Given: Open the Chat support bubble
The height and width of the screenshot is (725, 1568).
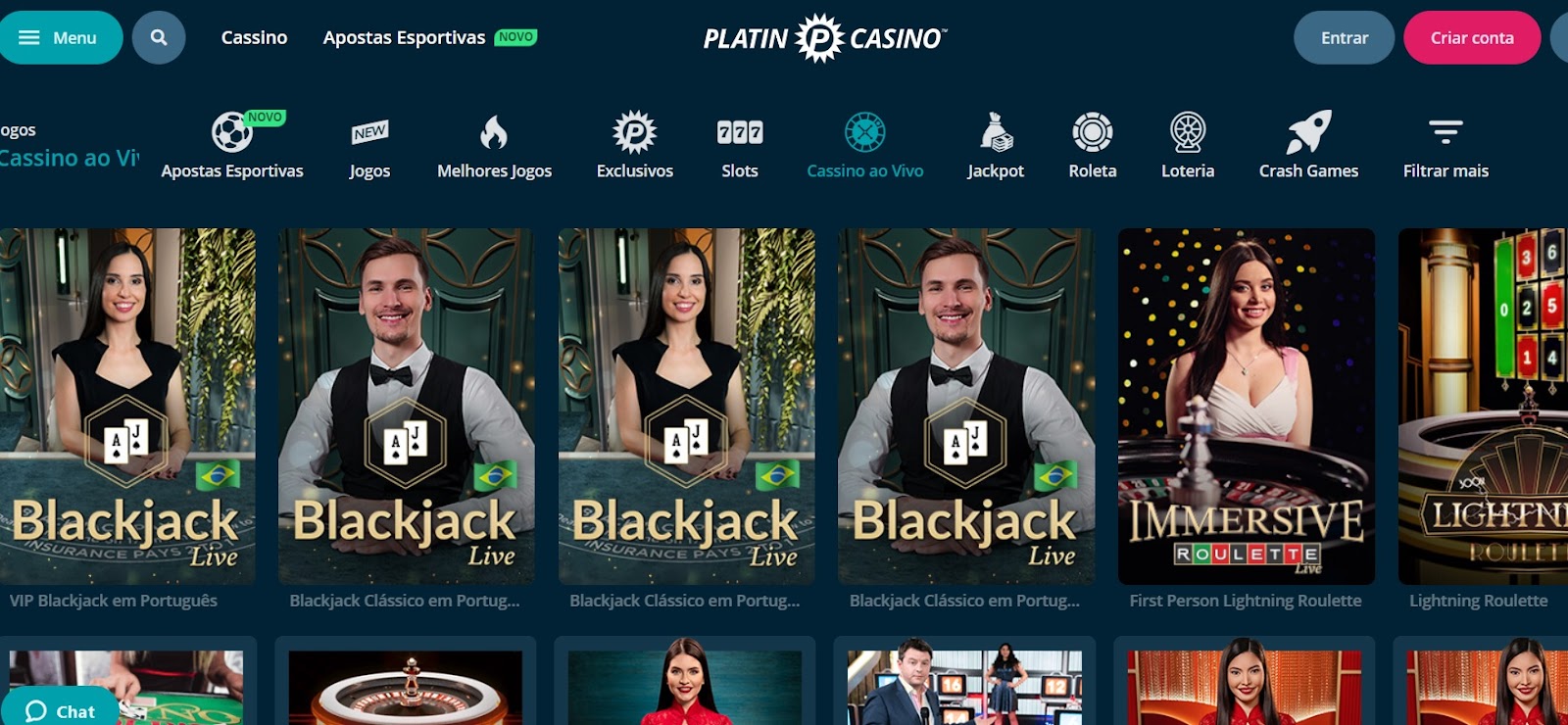Looking at the screenshot, I should tap(60, 709).
